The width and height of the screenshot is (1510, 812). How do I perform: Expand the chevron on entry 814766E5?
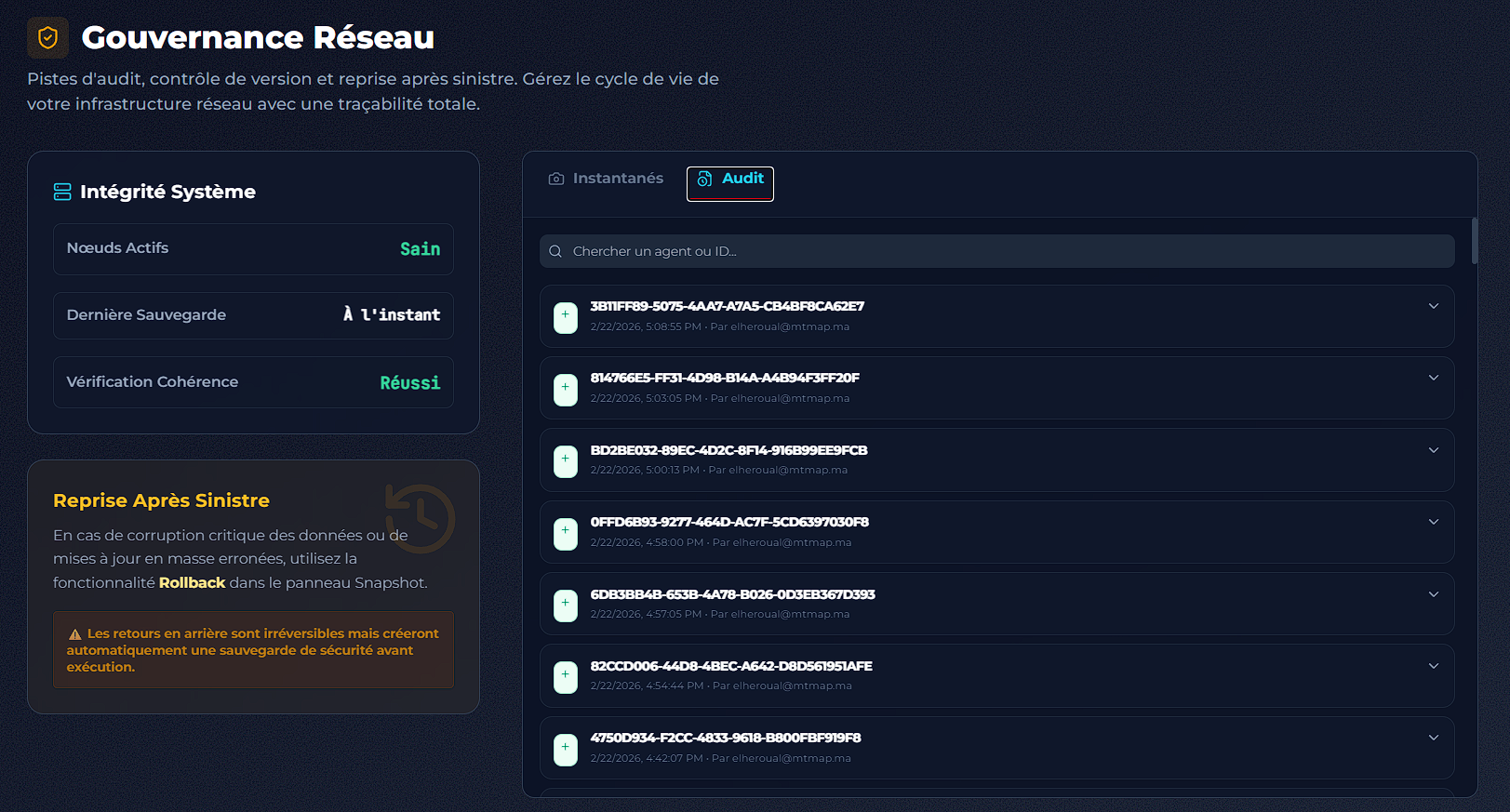click(1433, 378)
